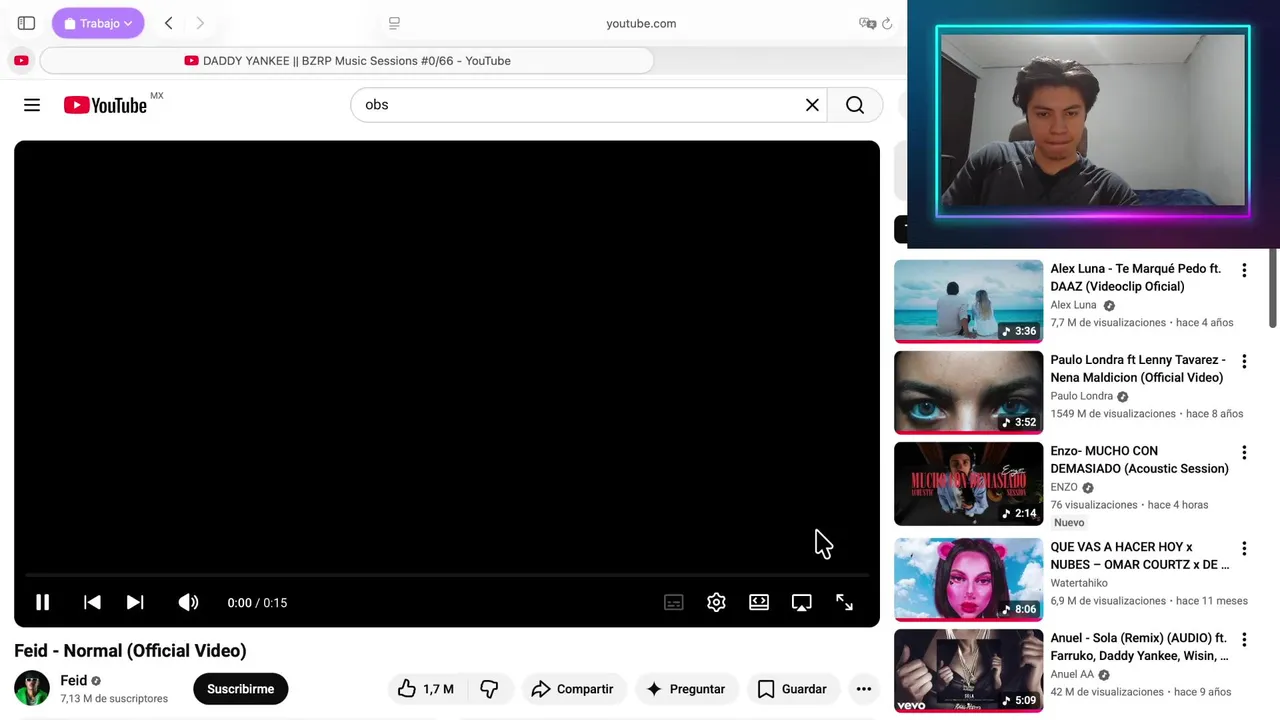Open title Alex Luna - Te Marqué Pedo
The image size is (1280, 720).
coord(1136,278)
